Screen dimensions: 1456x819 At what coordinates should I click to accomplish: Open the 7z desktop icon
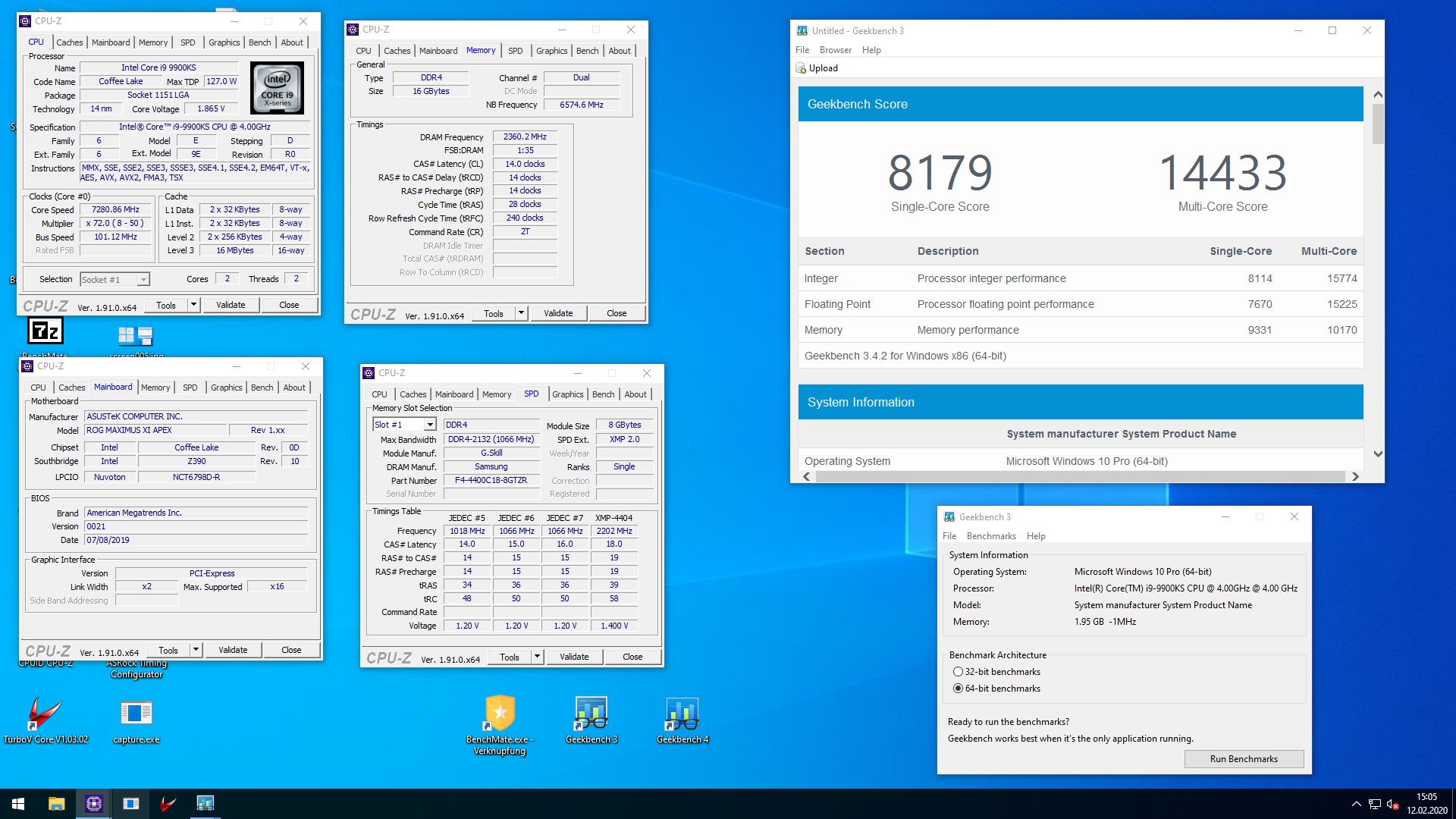coord(45,331)
